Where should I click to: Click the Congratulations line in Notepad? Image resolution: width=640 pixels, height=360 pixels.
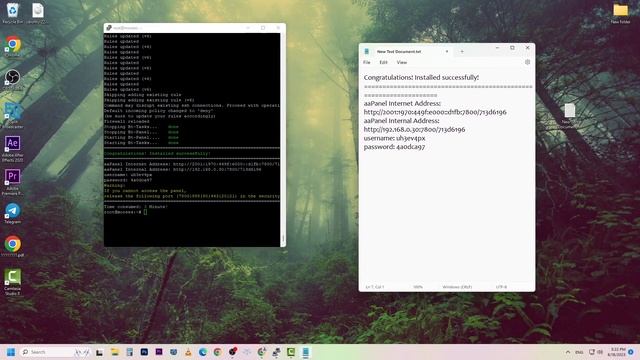click(x=421, y=78)
